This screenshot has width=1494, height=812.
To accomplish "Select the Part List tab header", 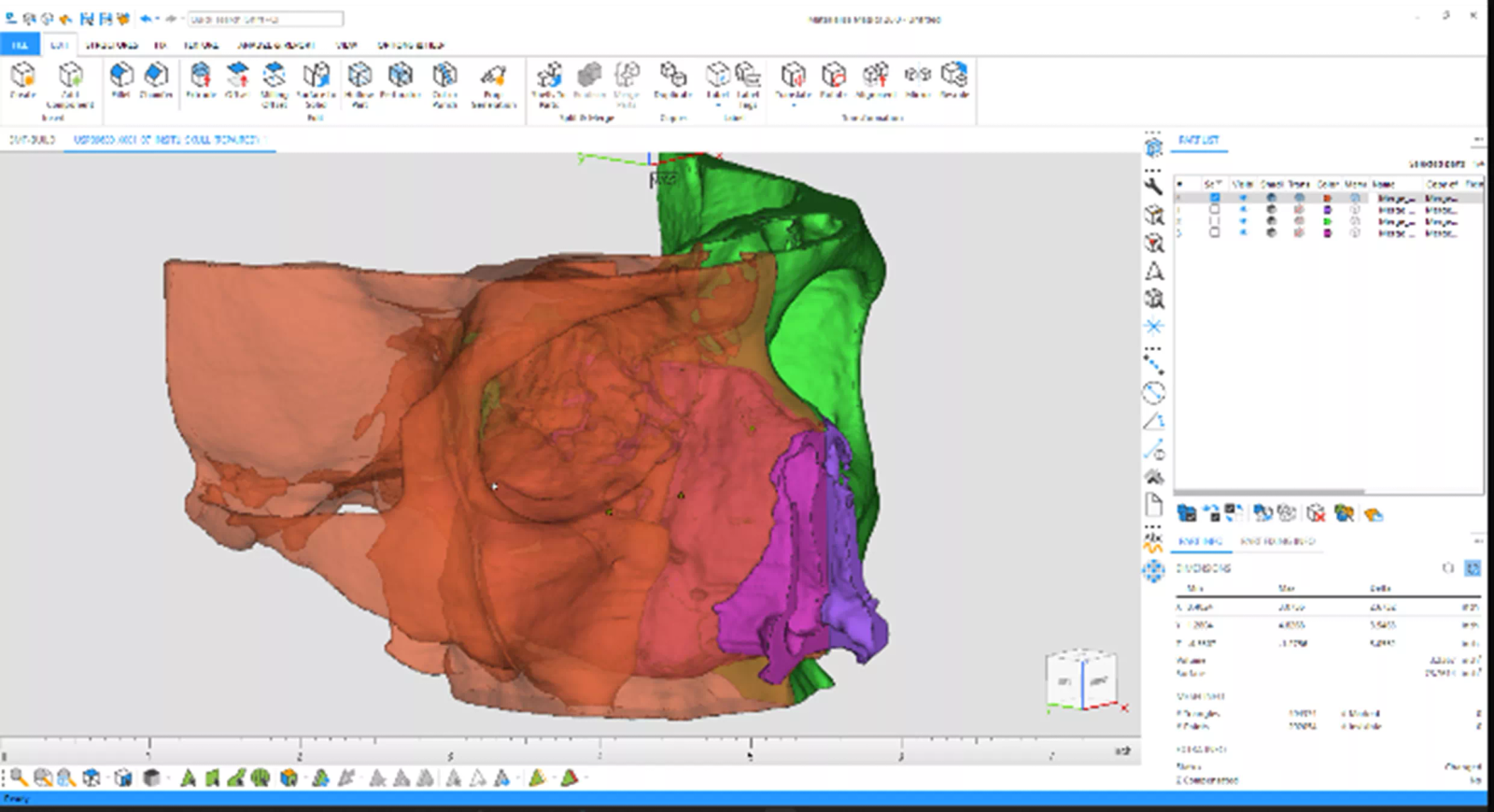I will pos(1199,140).
